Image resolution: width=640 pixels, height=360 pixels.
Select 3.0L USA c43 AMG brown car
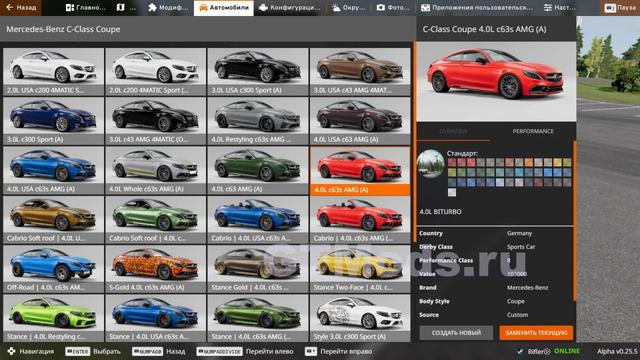coord(360,72)
